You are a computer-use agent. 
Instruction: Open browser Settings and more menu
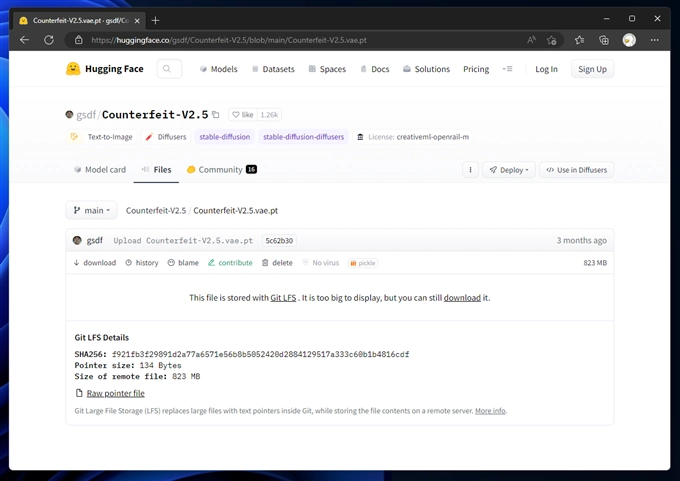(654, 40)
